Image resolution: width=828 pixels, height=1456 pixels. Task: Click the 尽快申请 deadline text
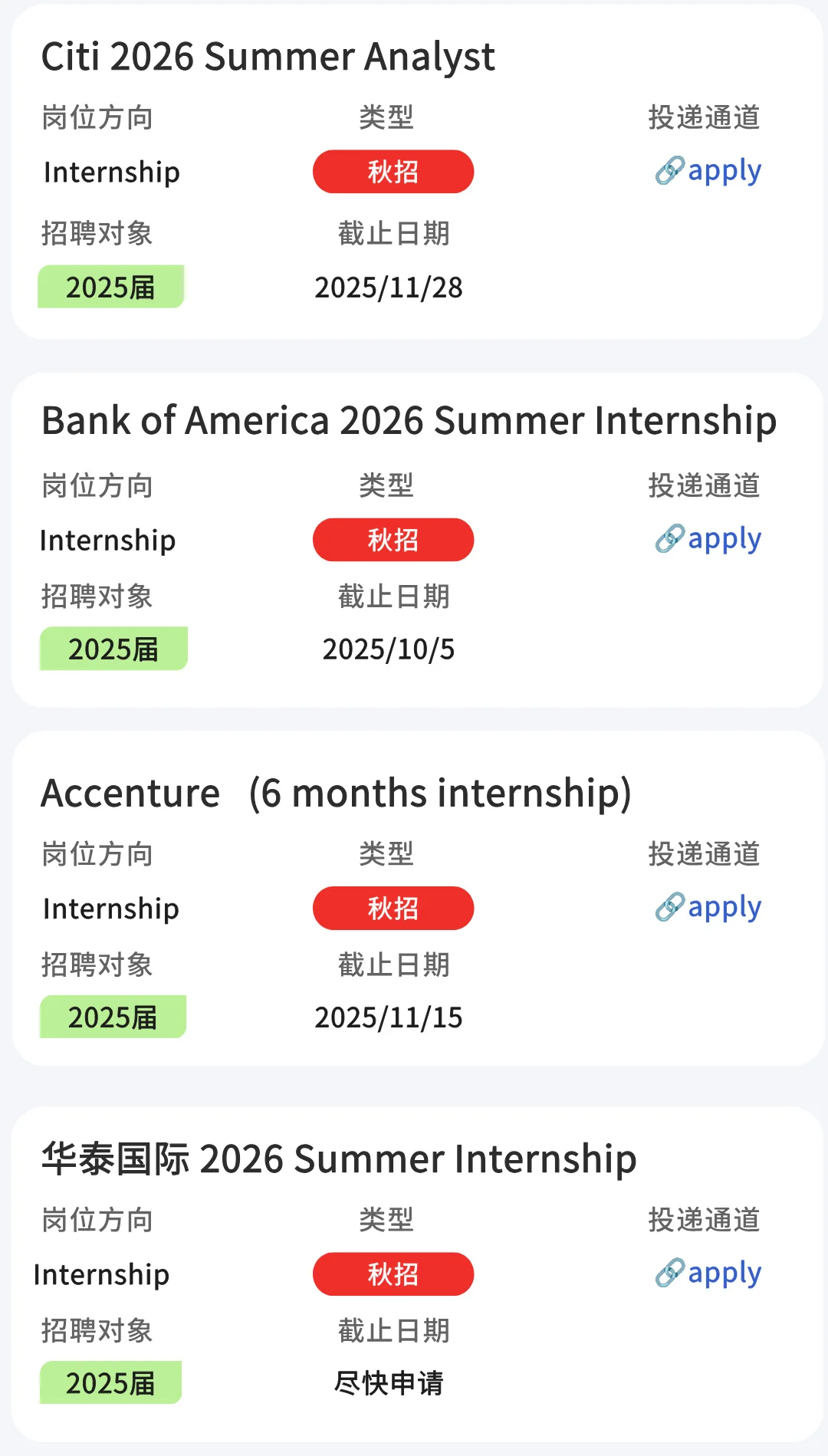389,1383
